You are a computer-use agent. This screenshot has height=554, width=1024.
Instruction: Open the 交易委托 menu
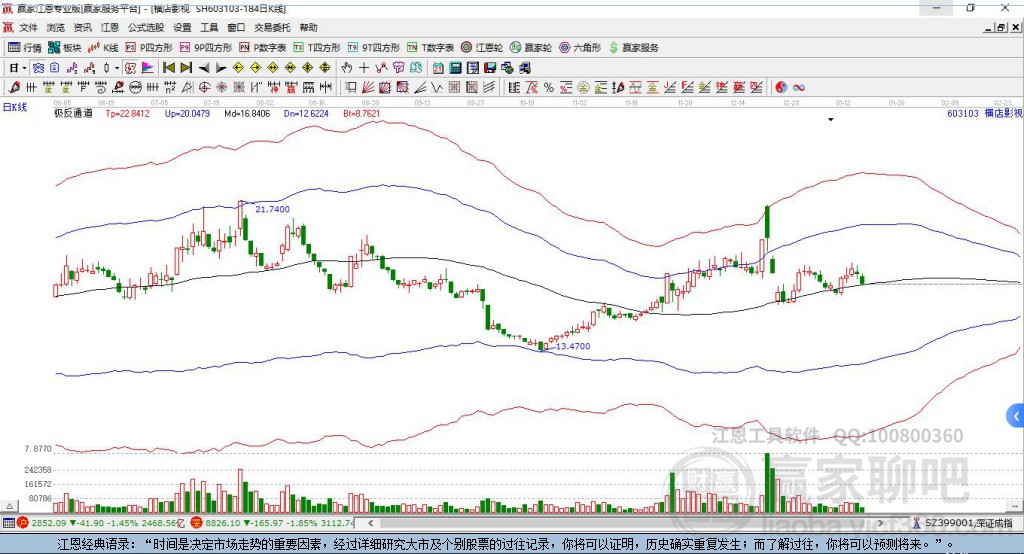pyautogui.click(x=272, y=27)
